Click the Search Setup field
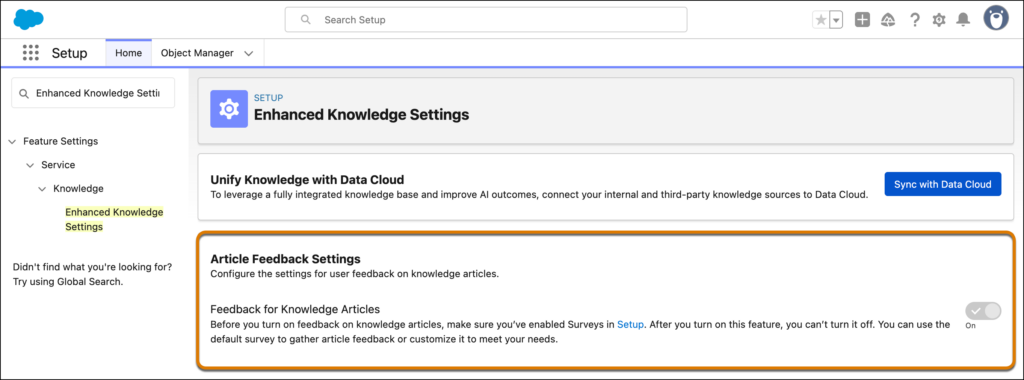This screenshot has height=380, width=1024. click(486, 20)
